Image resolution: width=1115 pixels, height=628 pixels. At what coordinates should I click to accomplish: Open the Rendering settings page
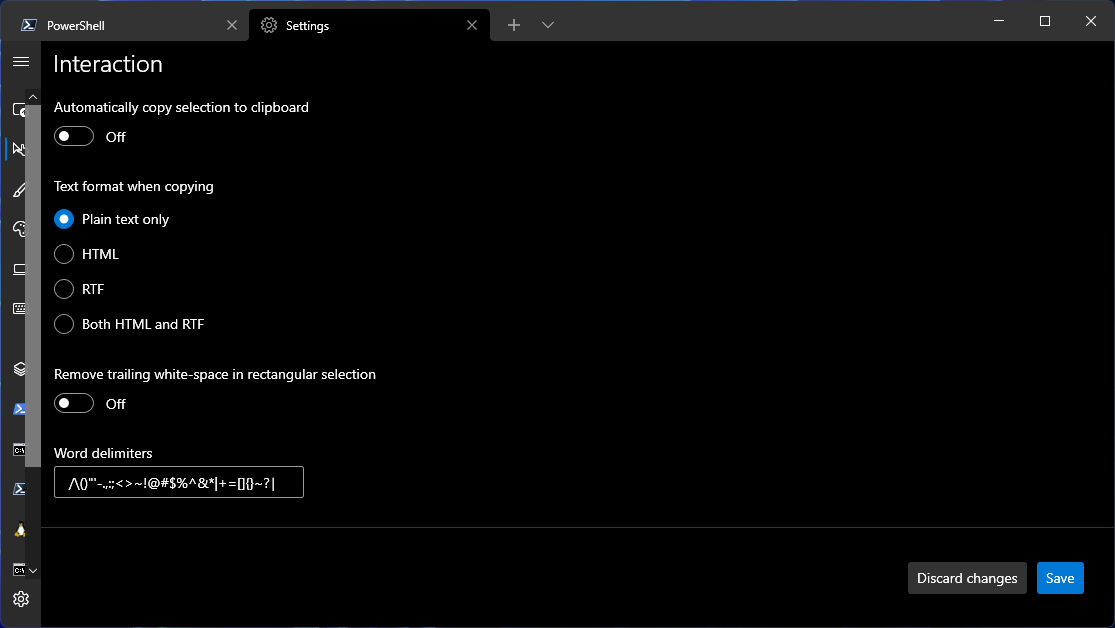click(x=20, y=268)
